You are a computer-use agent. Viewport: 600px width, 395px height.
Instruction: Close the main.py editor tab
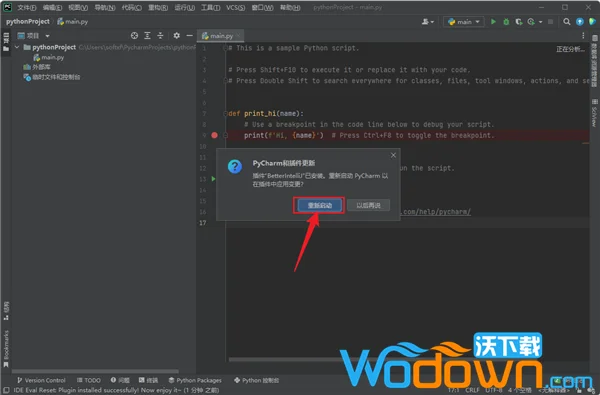pos(238,36)
